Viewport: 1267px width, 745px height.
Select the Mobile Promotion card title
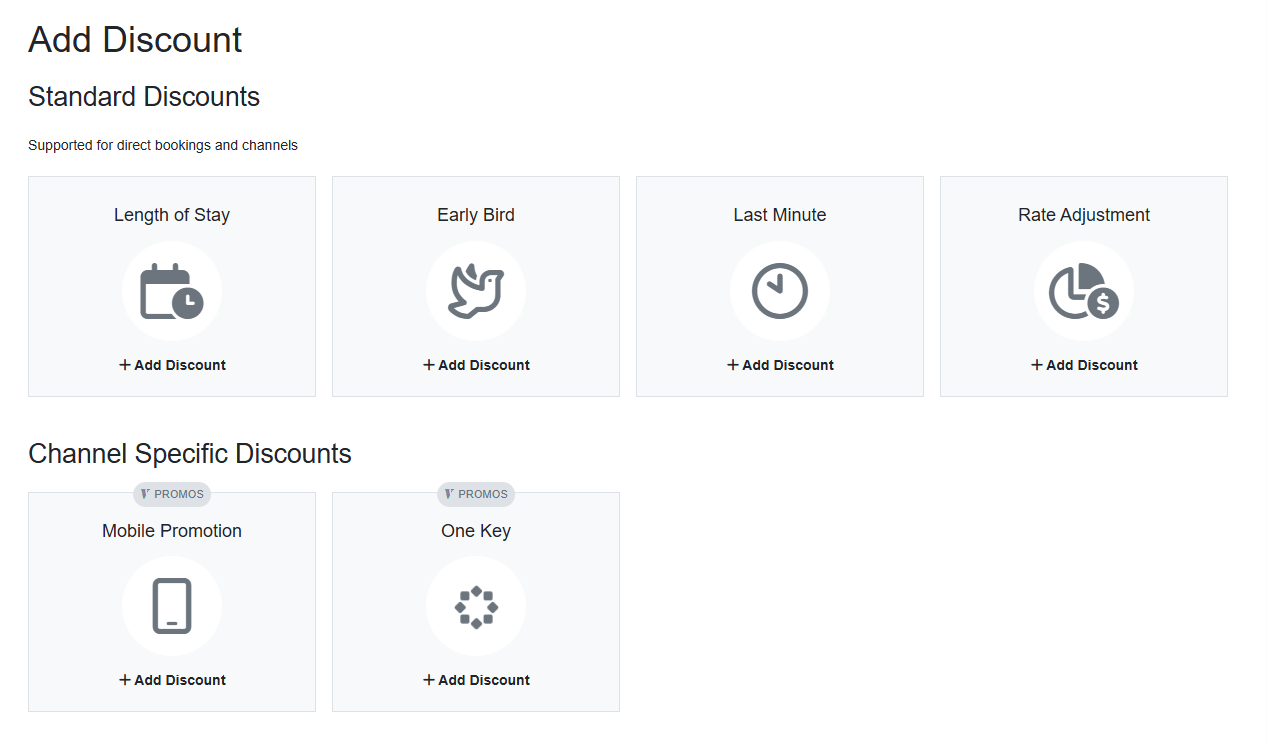pyautogui.click(x=172, y=531)
